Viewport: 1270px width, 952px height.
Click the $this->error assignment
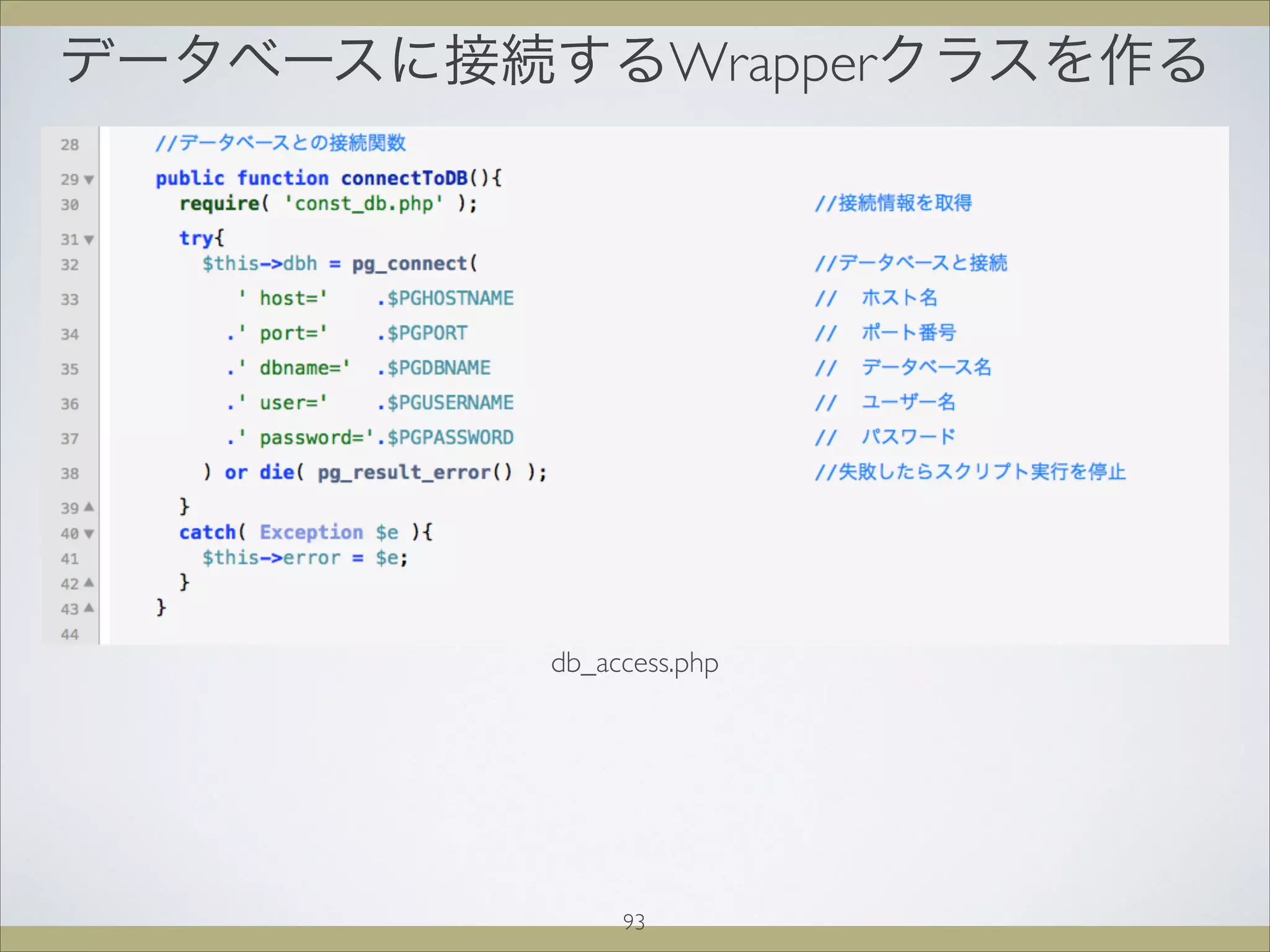305,558
